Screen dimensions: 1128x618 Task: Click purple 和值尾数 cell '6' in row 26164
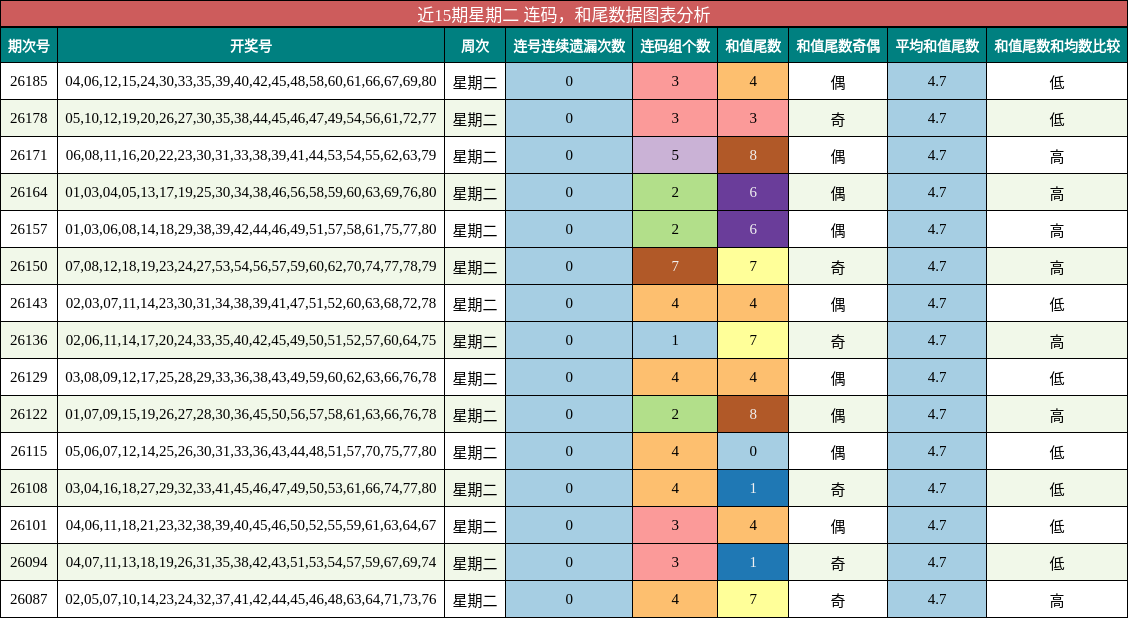click(753, 192)
